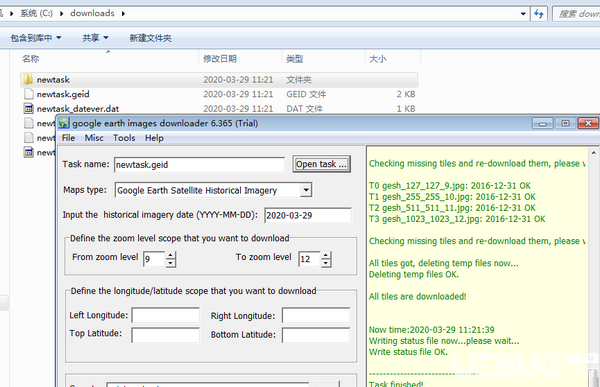
Task: Open the File menu
Action: [68, 138]
